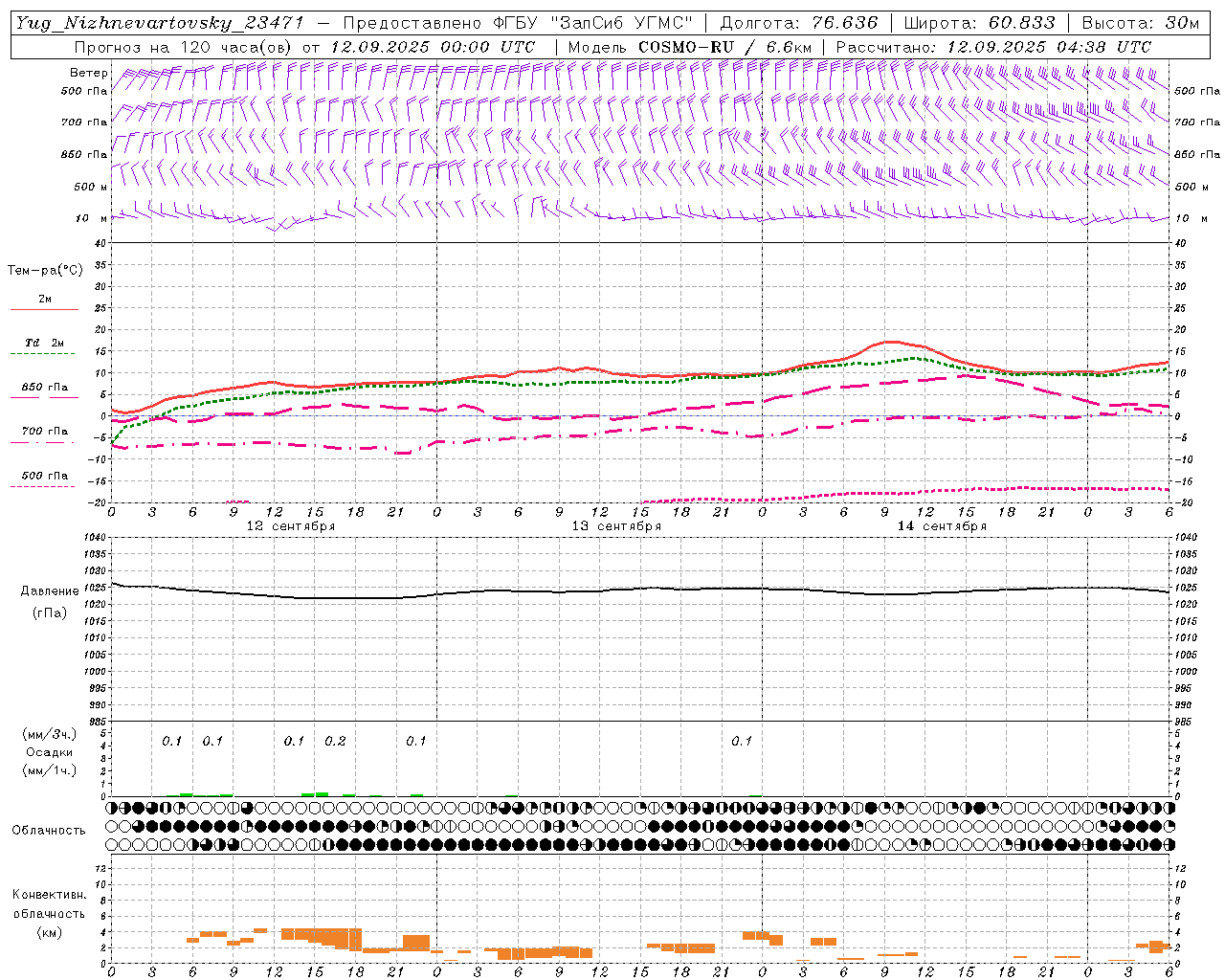Select the Тем-ра(°C) panel label
The height and width of the screenshot is (980, 1225).
(x=45, y=271)
